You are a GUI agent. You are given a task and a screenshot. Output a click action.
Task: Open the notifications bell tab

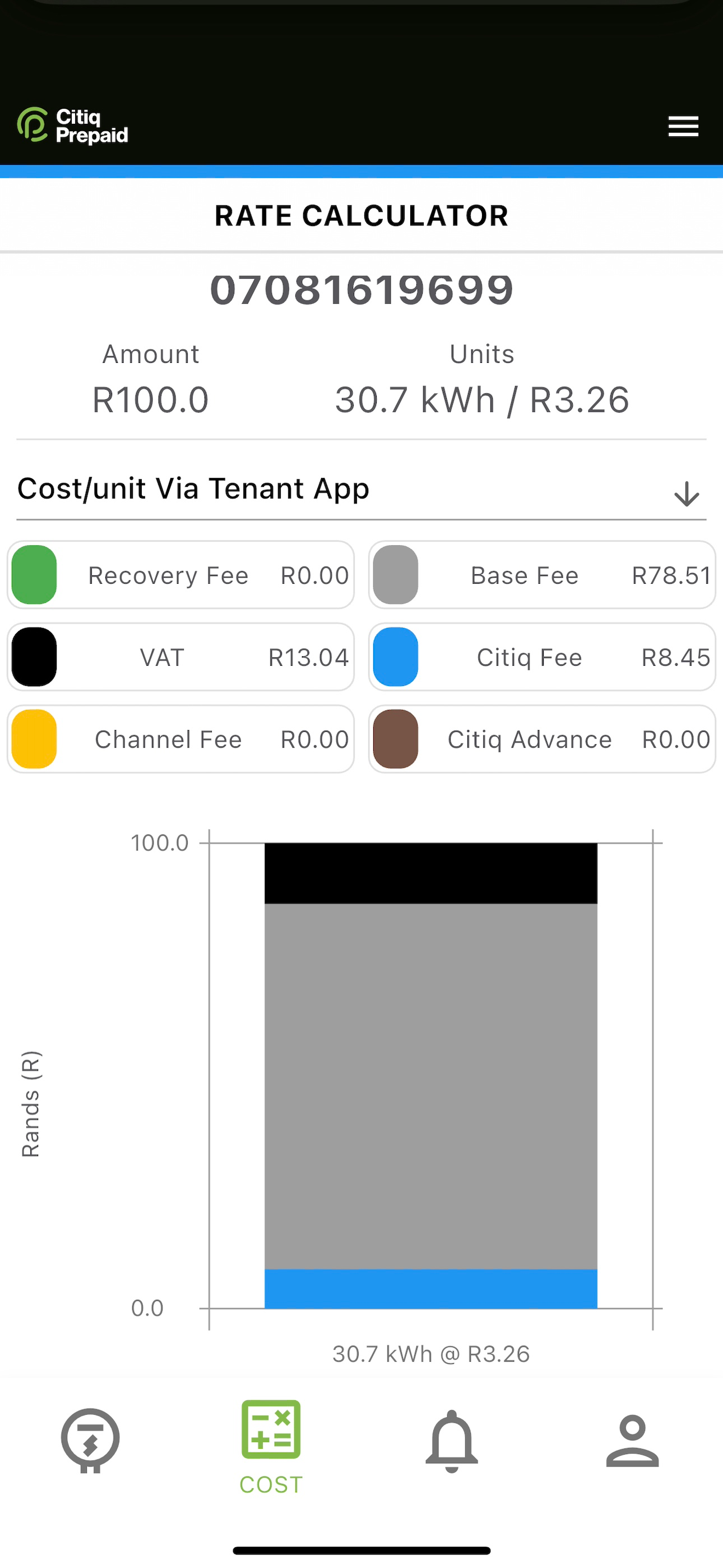tap(452, 1441)
